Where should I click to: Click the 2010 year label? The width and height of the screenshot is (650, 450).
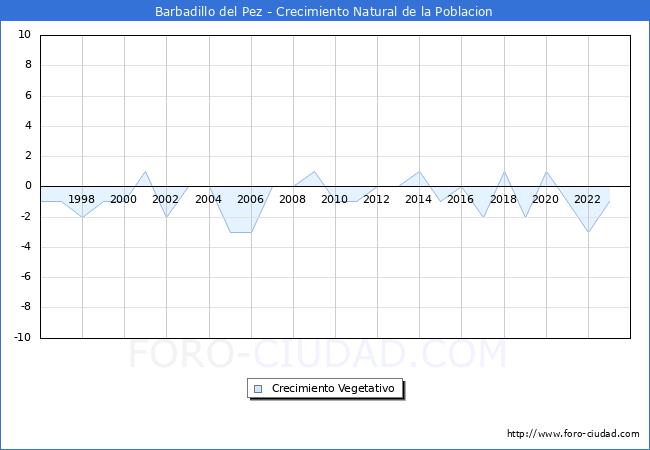pos(335,199)
